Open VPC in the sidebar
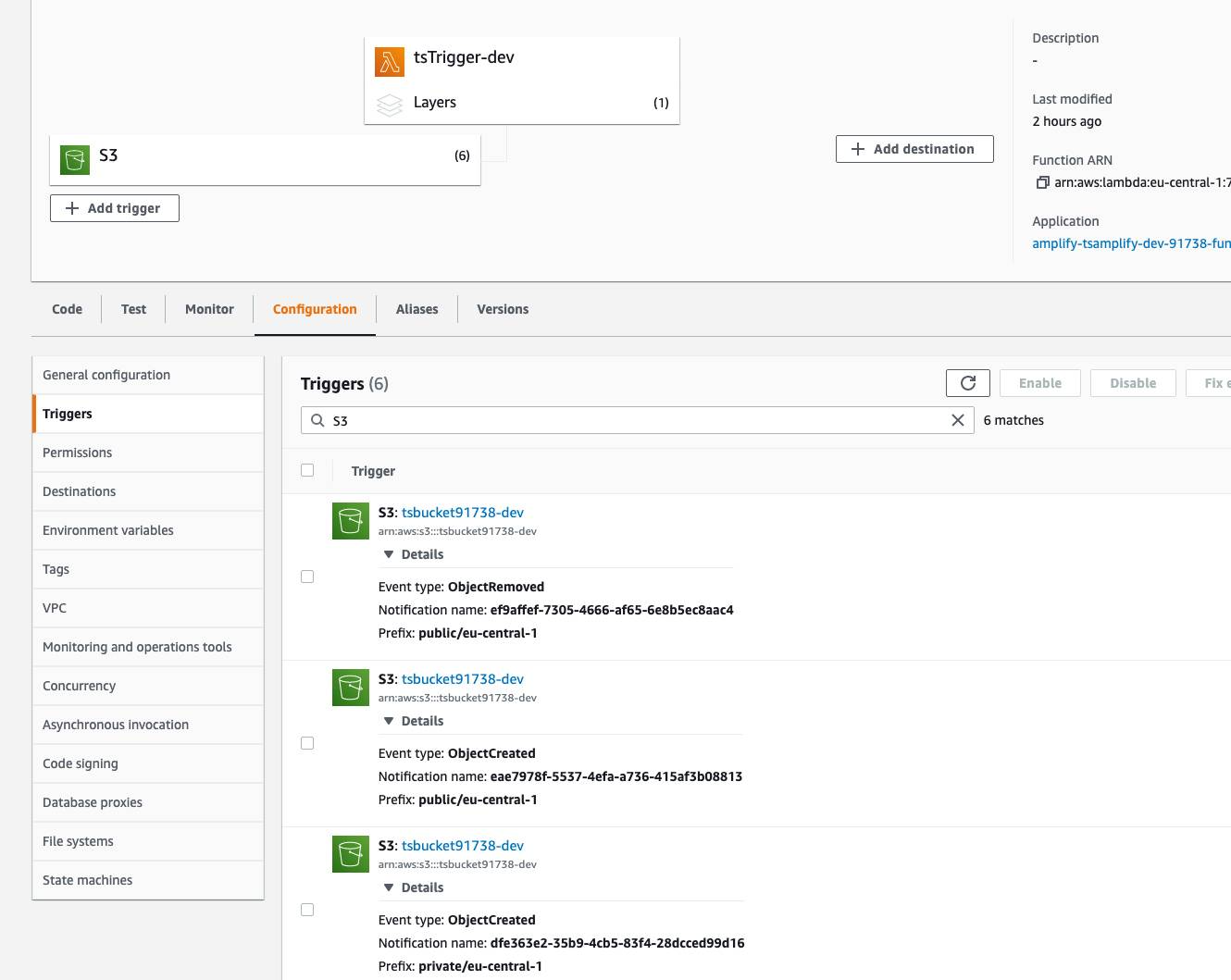The image size is (1231, 980). click(x=148, y=608)
